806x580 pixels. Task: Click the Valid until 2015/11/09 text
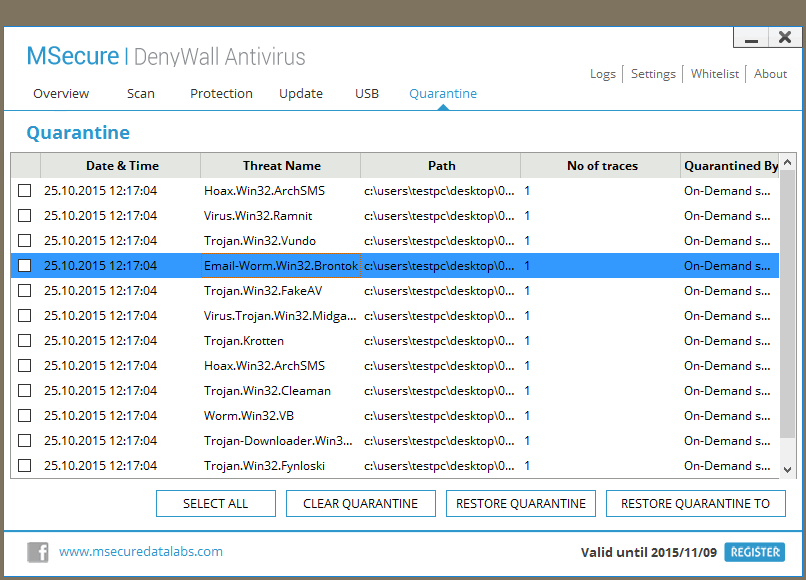(x=649, y=553)
